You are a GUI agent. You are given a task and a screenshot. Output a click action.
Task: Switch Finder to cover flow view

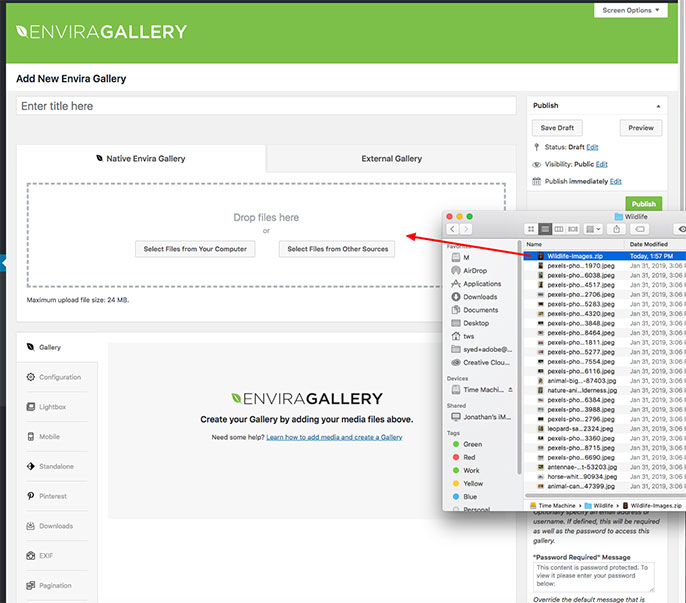(x=573, y=229)
